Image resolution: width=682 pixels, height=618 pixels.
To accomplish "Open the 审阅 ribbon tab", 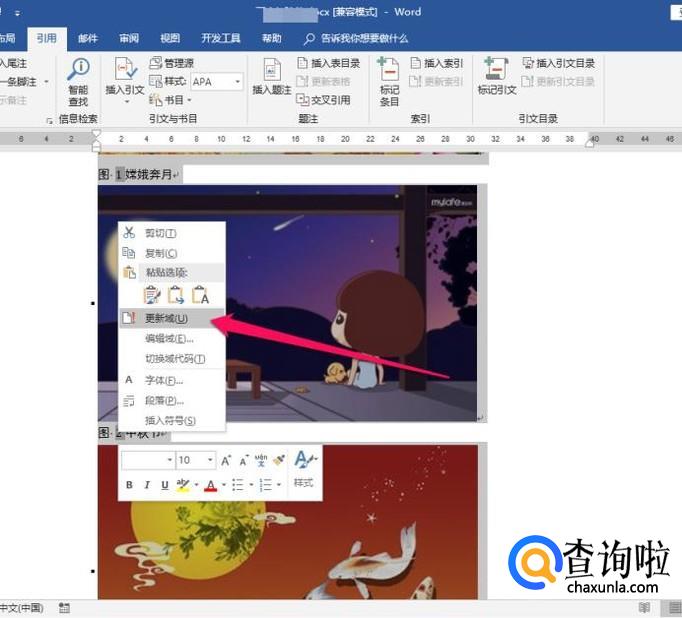I will [129, 38].
